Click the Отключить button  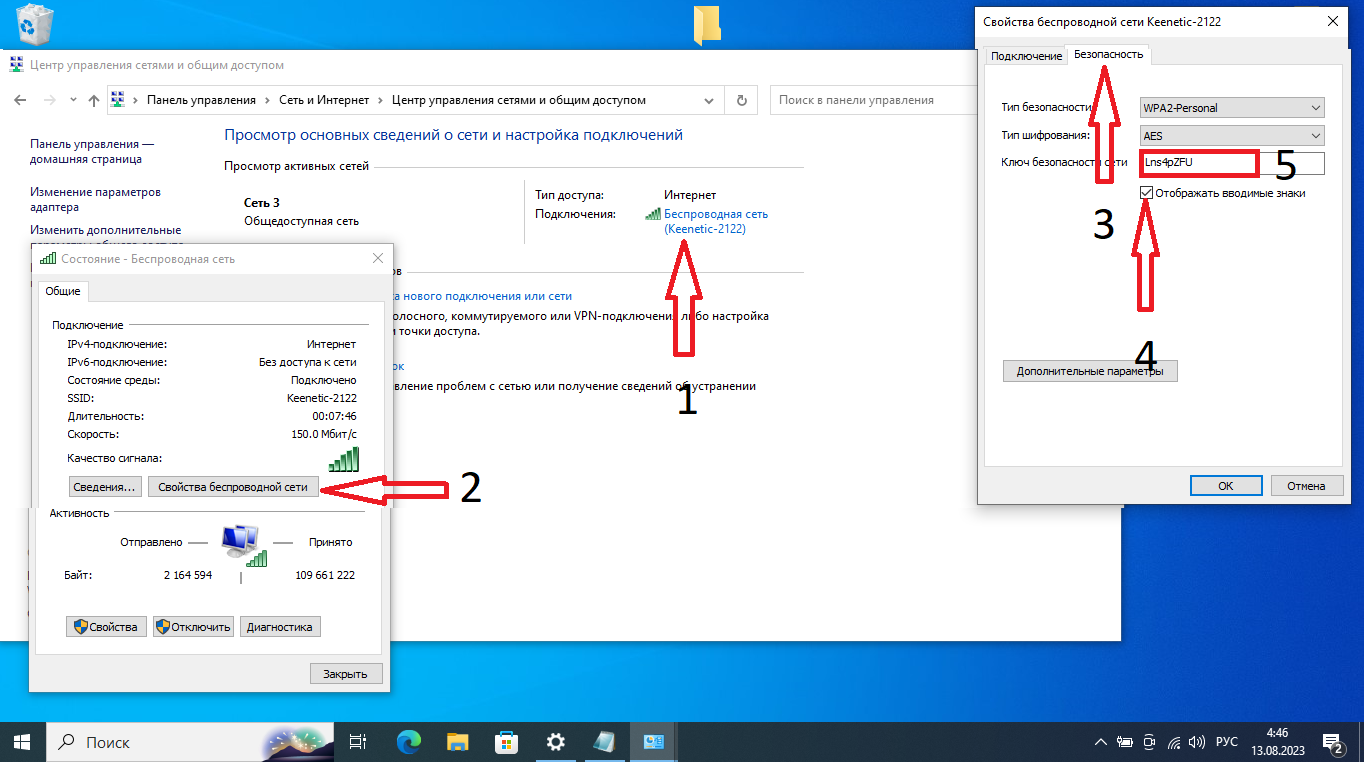click(x=193, y=627)
